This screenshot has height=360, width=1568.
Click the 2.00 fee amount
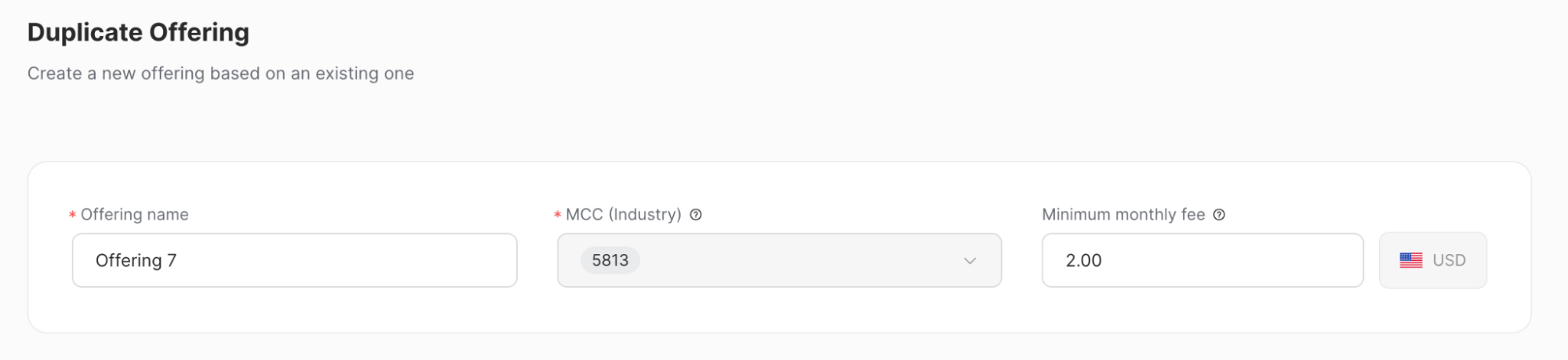pos(1083,260)
